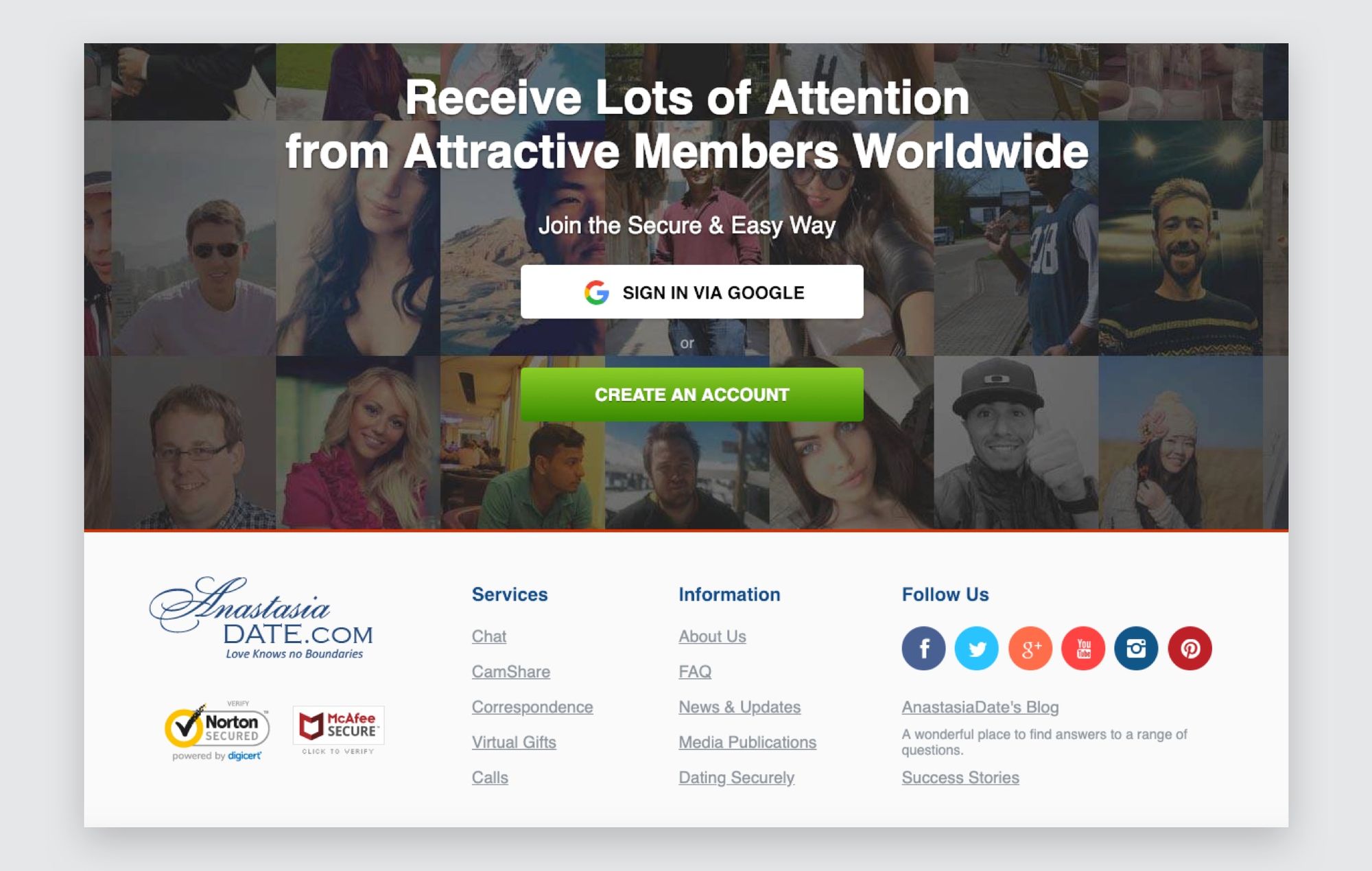Screen dimensions: 1372x871
Task: Open the Facebook page icon
Action: click(x=923, y=648)
